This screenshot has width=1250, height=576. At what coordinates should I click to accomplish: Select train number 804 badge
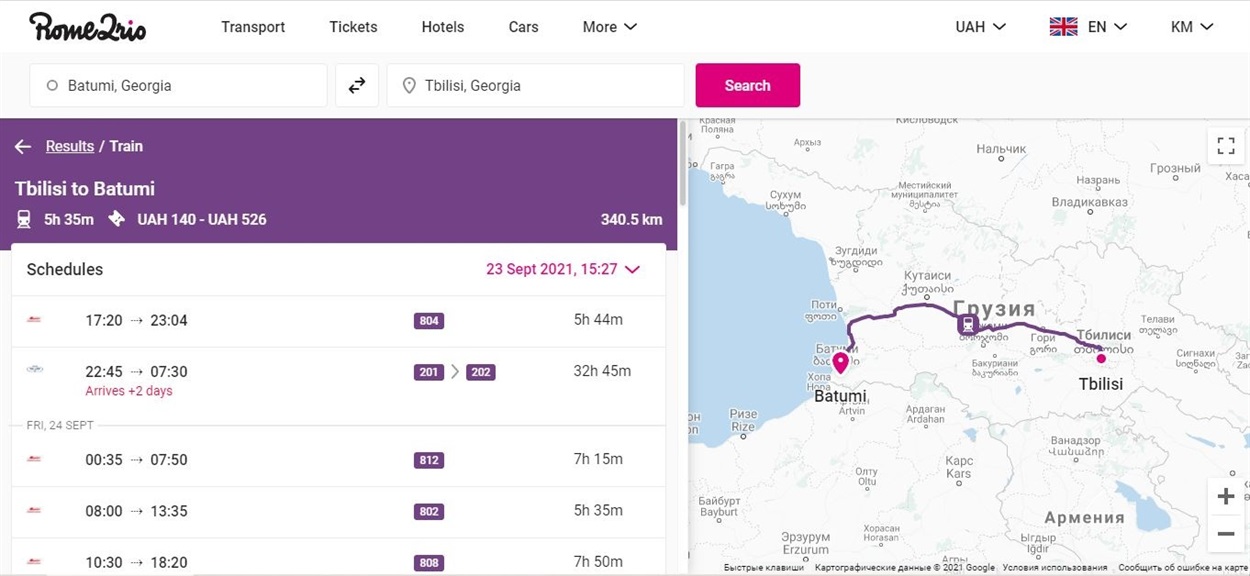[429, 321]
